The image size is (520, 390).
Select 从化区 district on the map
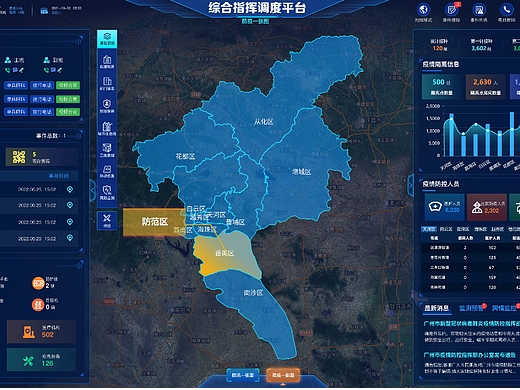point(264,122)
